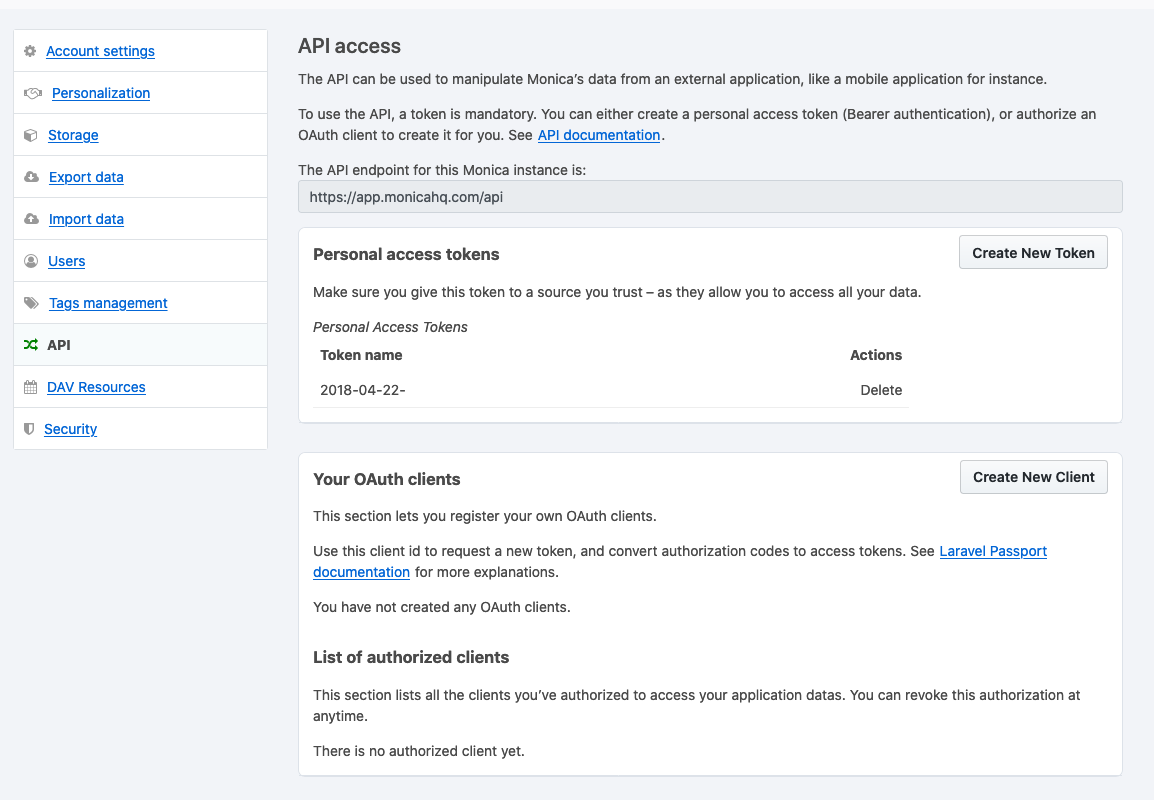
Task: Click the Your OAuth clients heading
Action: click(386, 479)
